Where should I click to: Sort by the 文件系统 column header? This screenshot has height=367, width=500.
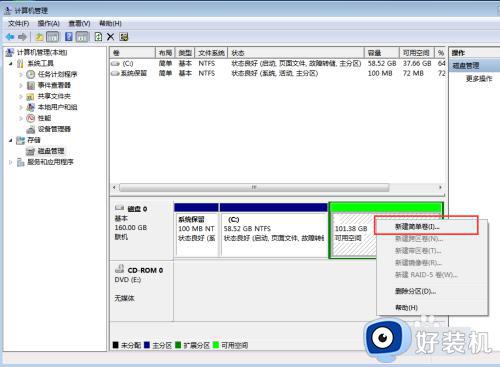click(211, 53)
